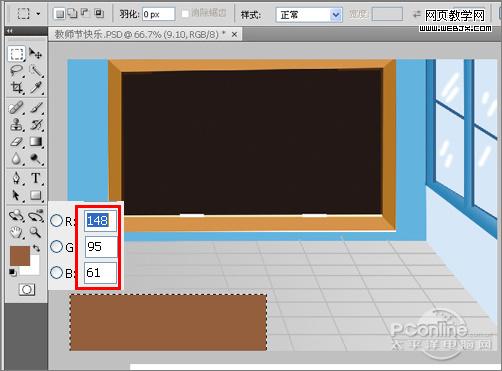Select the Move tool
The width and height of the screenshot is (502, 371).
point(35,53)
